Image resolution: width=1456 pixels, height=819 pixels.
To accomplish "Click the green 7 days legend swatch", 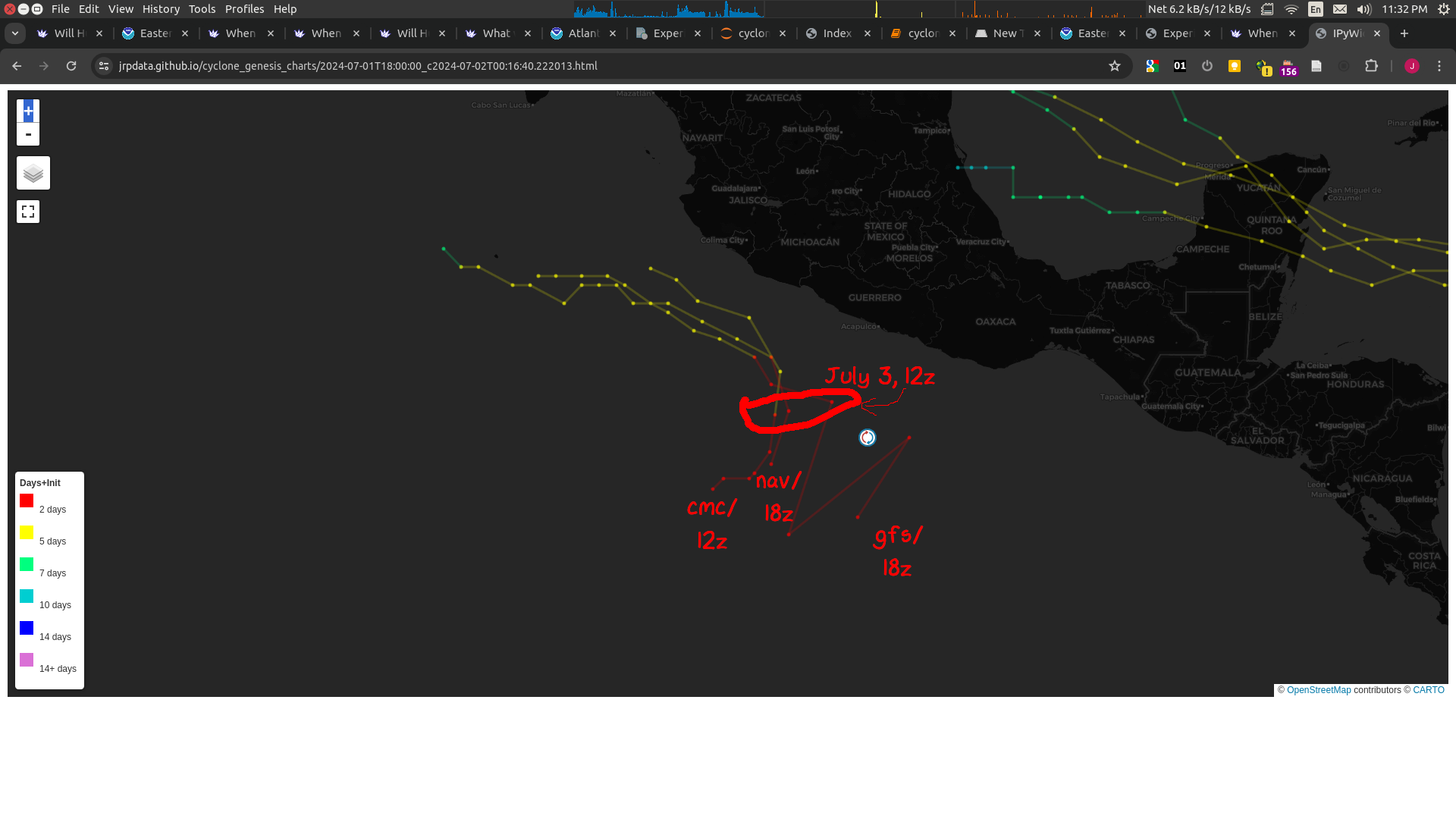I will (x=27, y=564).
